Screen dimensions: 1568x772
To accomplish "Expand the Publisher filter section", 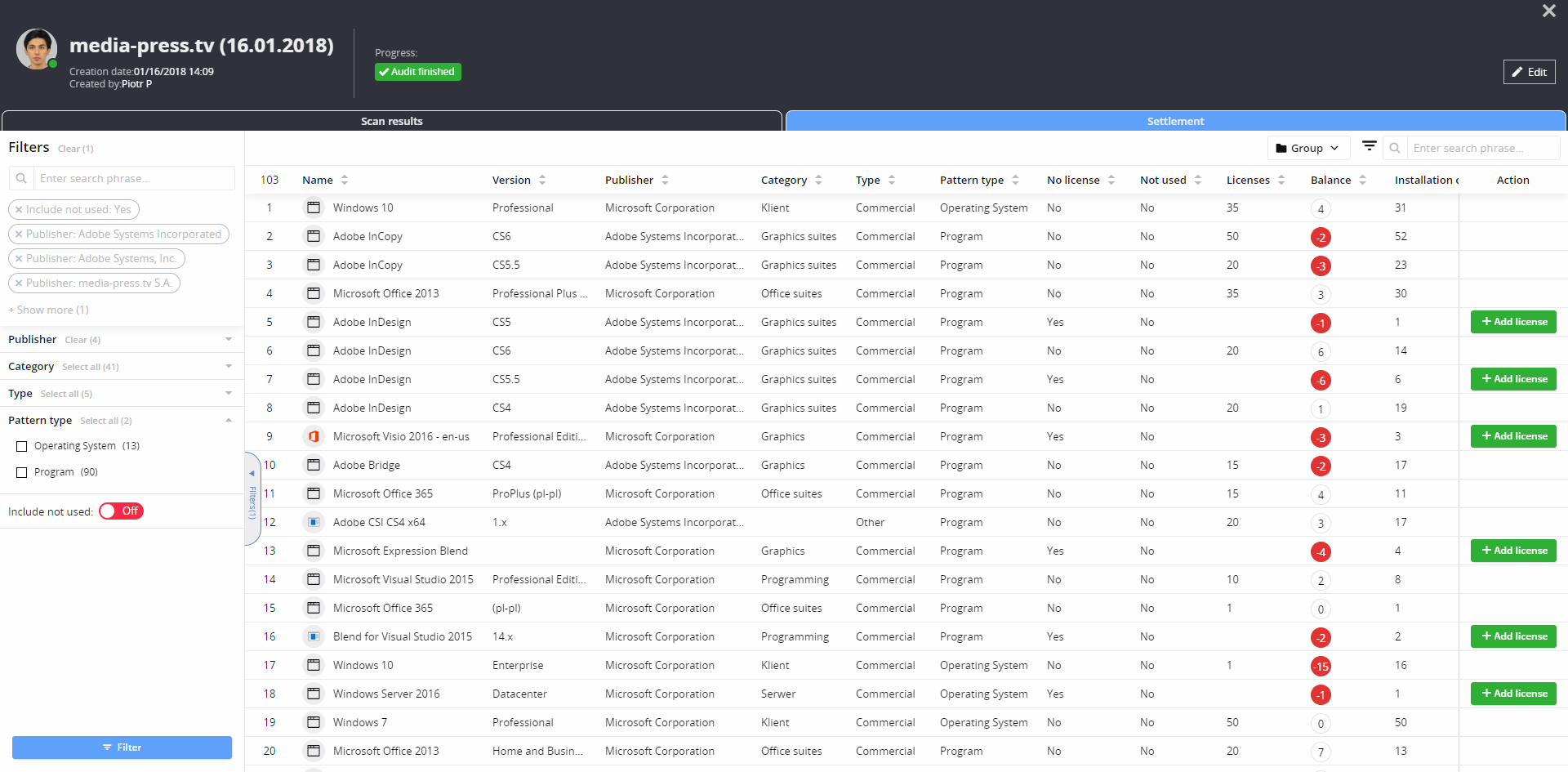I will [x=229, y=339].
